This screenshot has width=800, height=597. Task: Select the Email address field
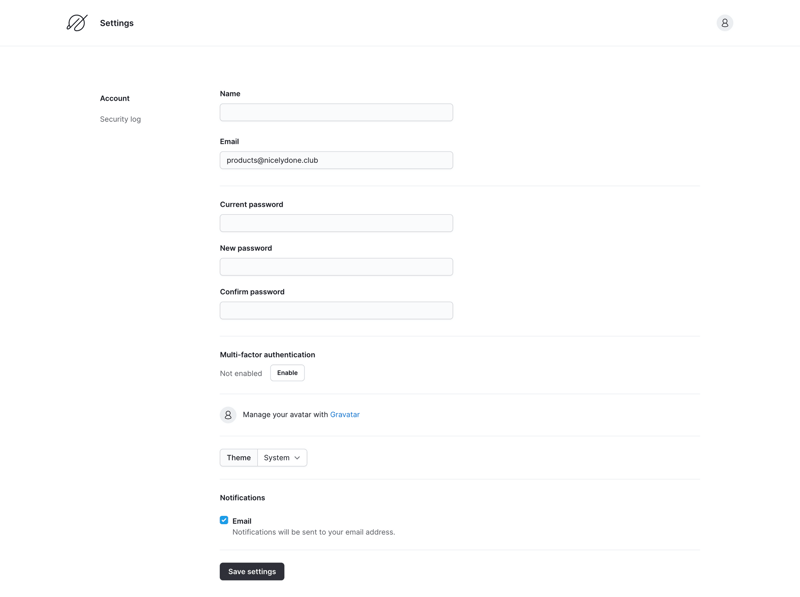click(x=335, y=159)
